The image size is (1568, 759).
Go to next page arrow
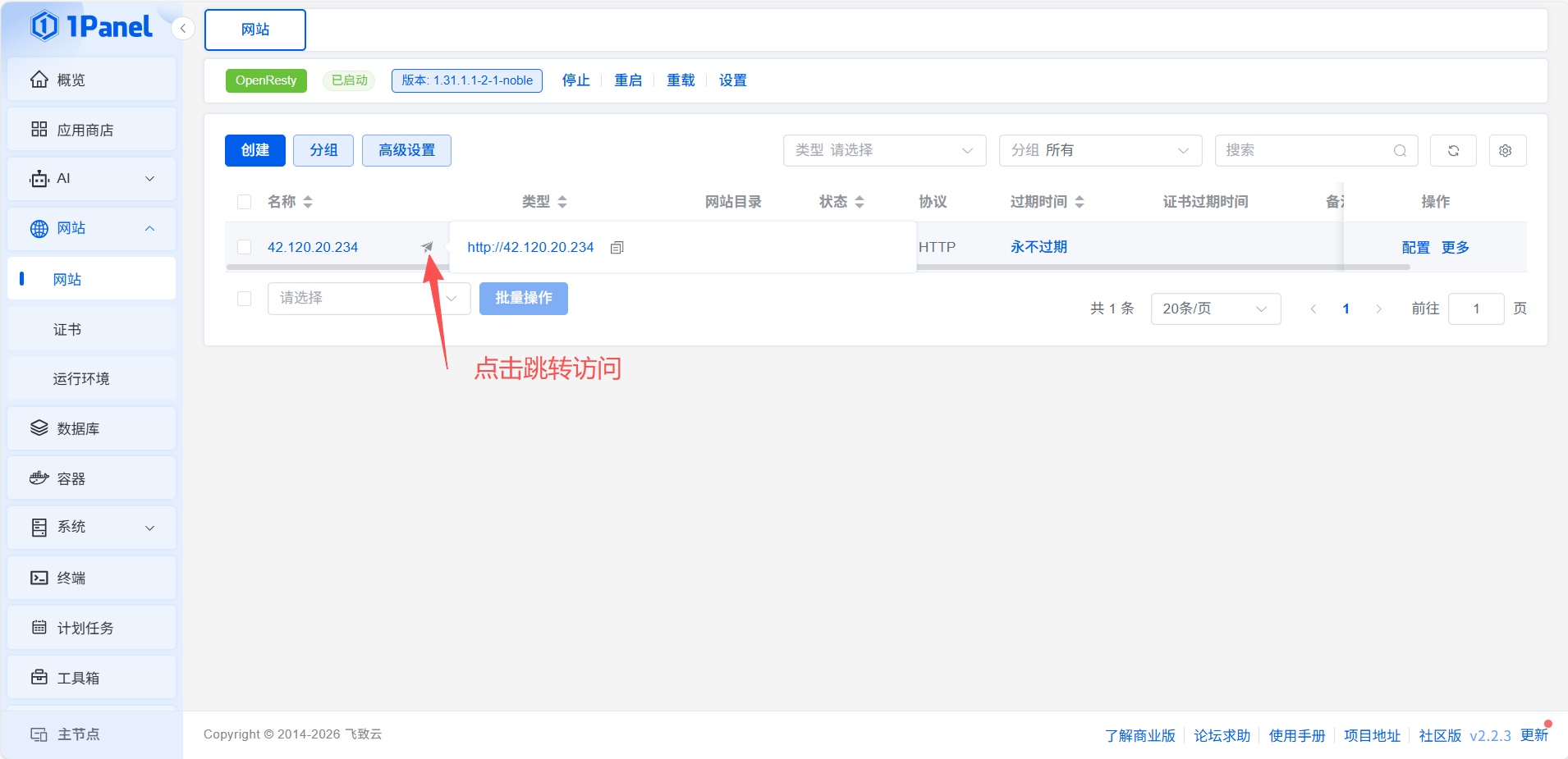(1378, 309)
